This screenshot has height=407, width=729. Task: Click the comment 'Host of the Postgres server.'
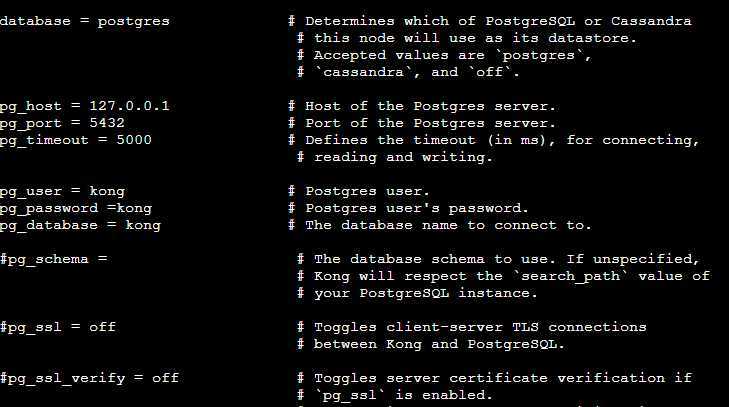pos(430,106)
